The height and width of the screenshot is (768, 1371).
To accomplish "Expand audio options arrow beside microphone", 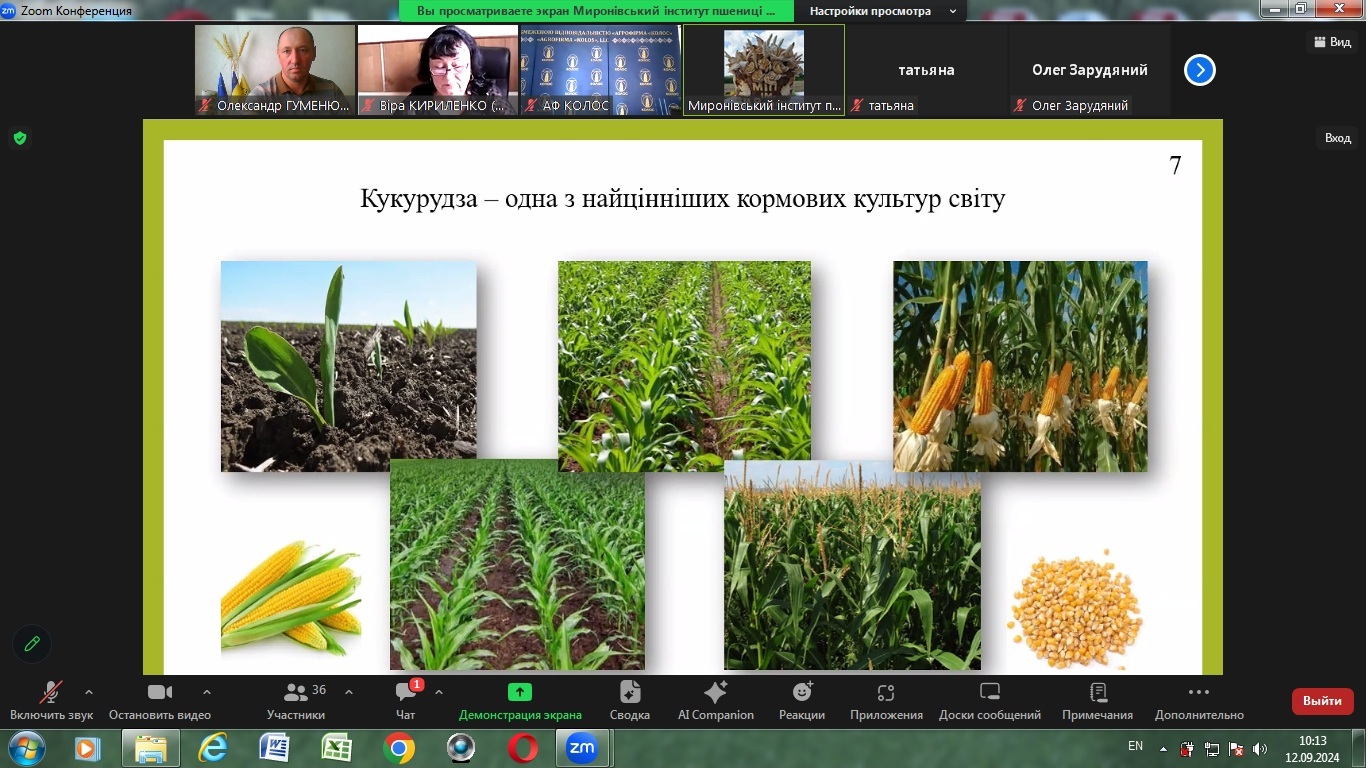I will [89, 691].
